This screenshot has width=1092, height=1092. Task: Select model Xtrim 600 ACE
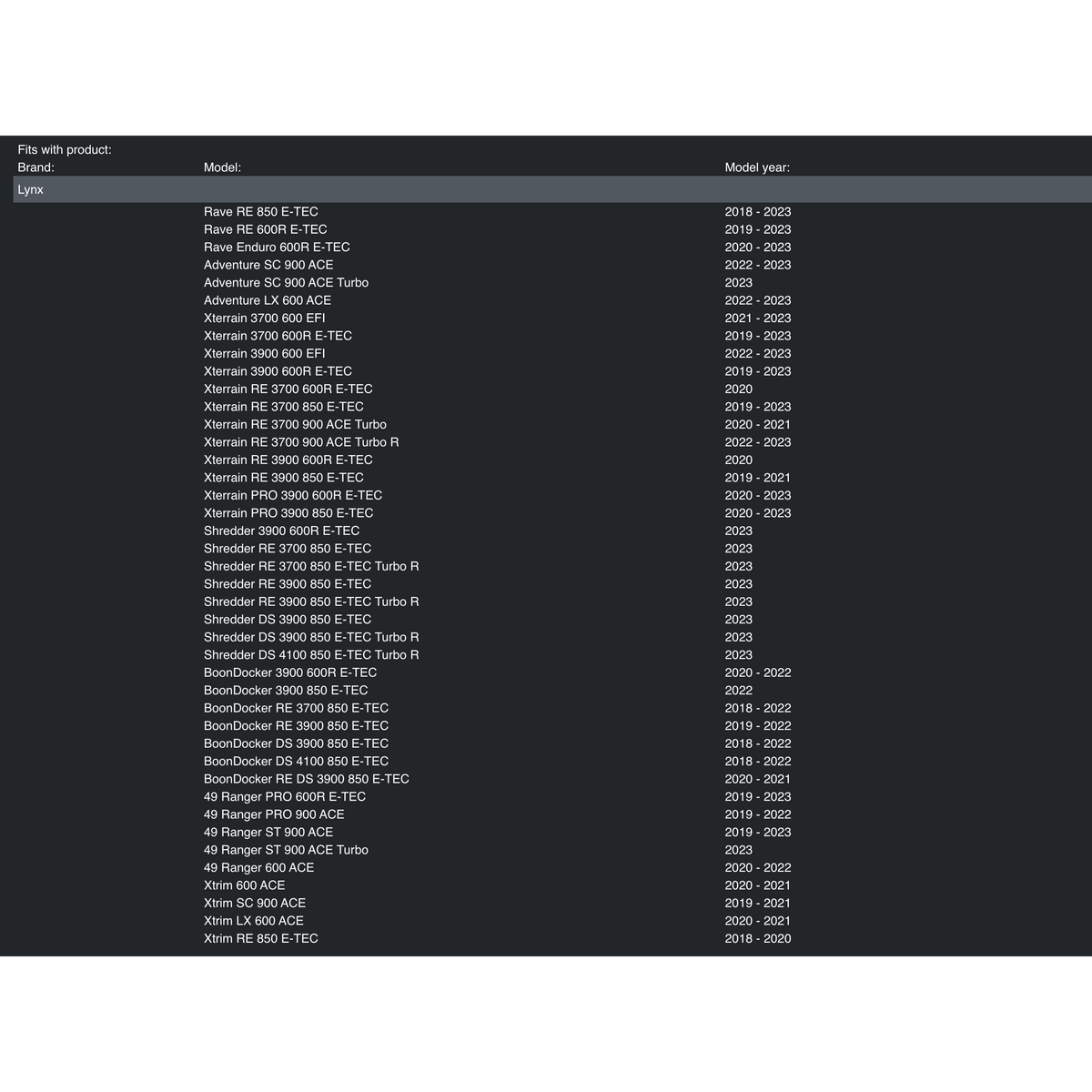(x=244, y=885)
